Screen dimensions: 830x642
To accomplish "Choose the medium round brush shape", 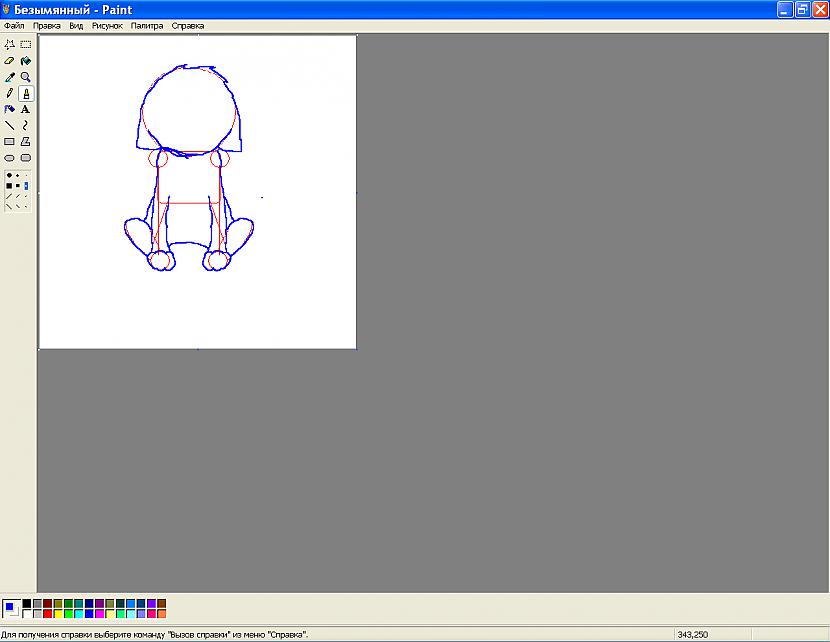I will pyautogui.click(x=17, y=175).
